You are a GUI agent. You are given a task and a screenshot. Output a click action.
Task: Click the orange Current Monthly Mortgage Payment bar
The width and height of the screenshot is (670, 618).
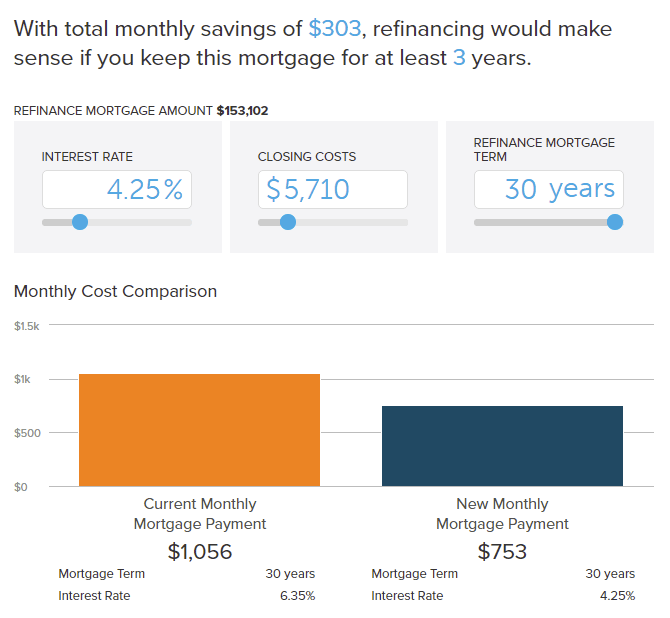pyautogui.click(x=199, y=430)
